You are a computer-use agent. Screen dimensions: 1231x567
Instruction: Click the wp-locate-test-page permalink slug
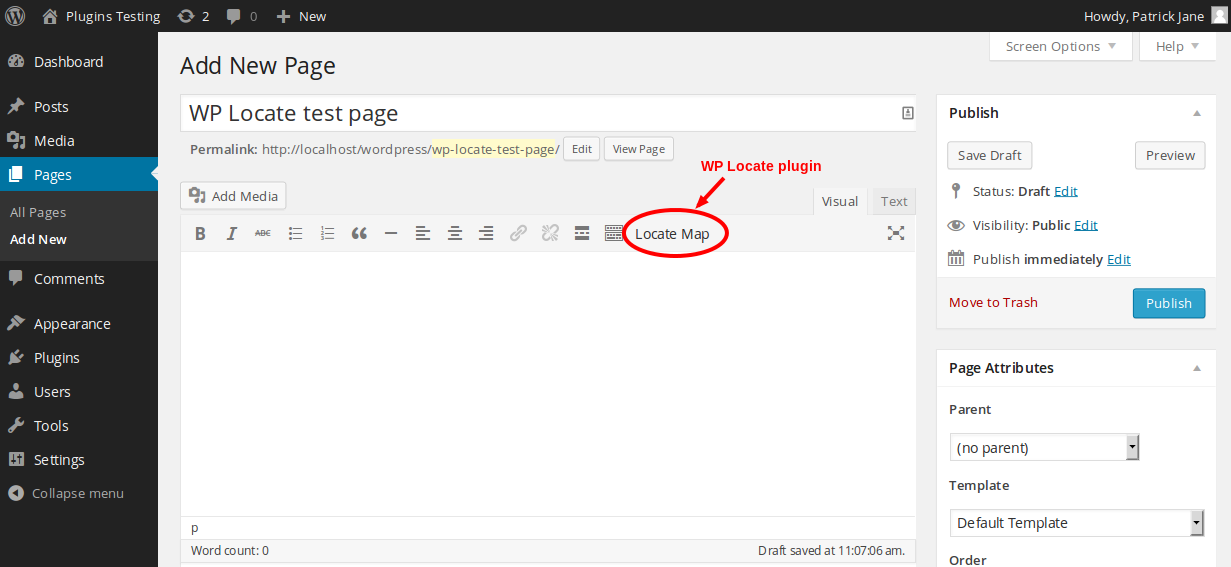point(493,149)
